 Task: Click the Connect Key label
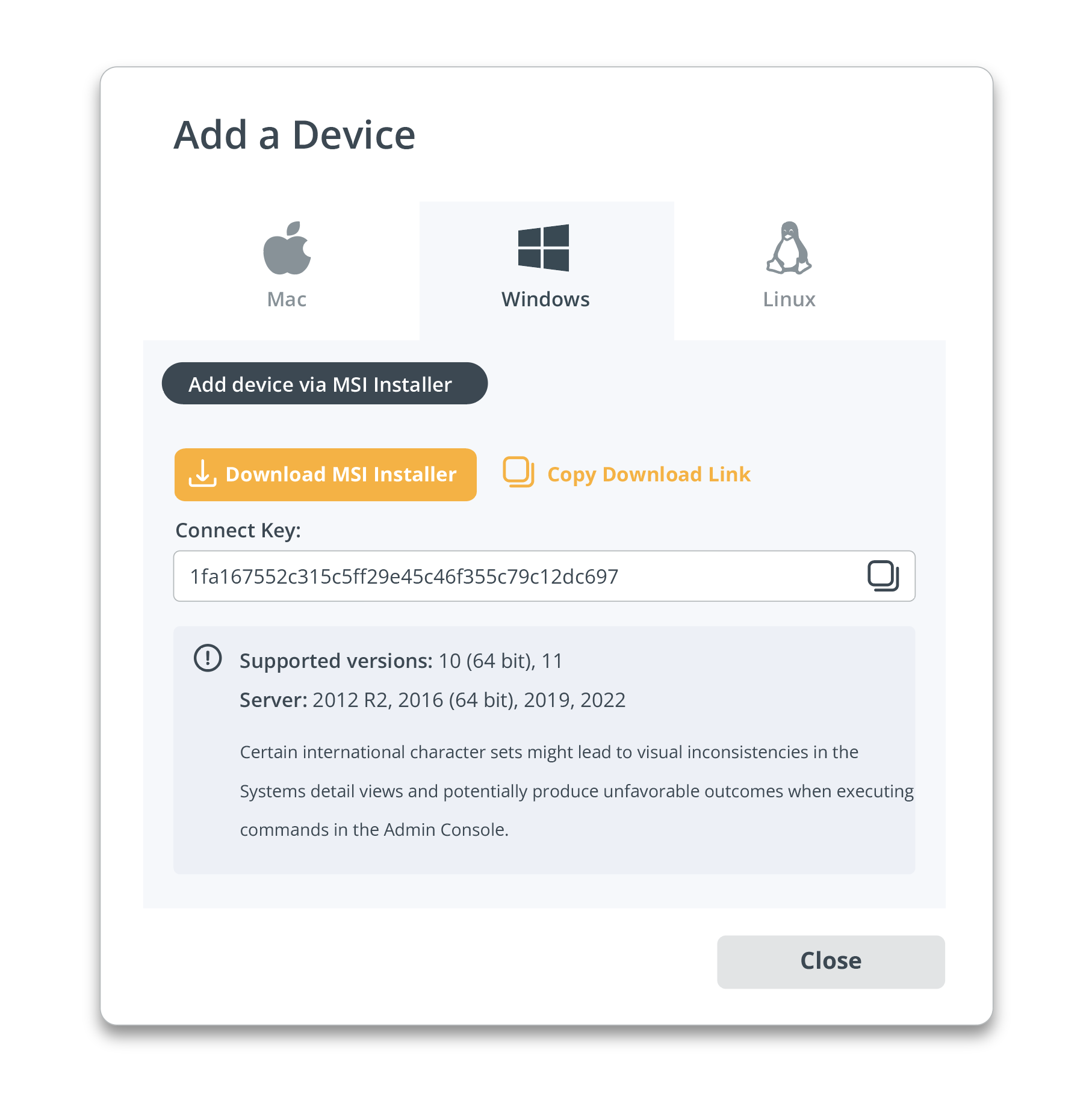[238, 530]
